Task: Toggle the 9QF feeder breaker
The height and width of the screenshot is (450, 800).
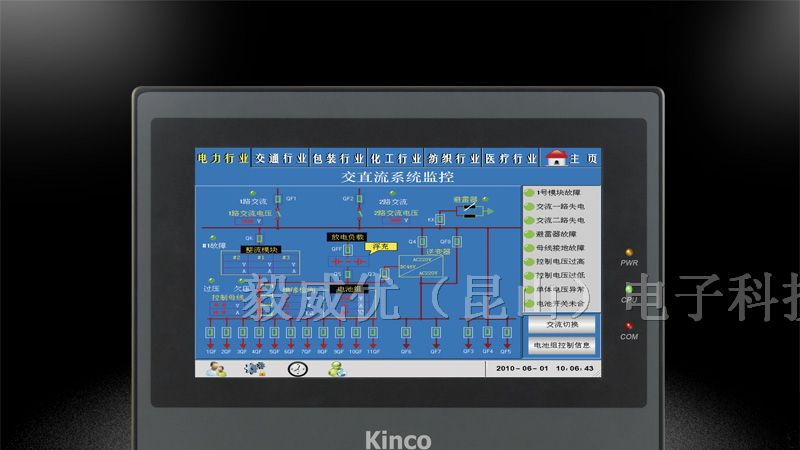Action: pyautogui.click(x=339, y=333)
